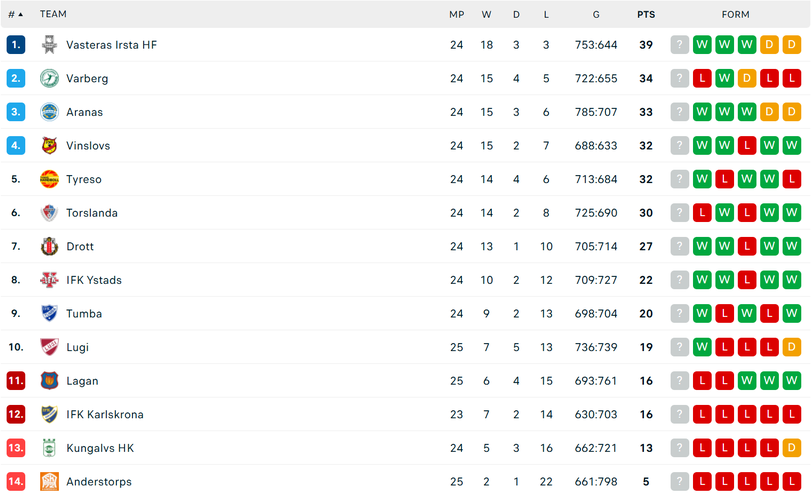Click the Varberg team logo
812x494 pixels.
tap(49, 78)
